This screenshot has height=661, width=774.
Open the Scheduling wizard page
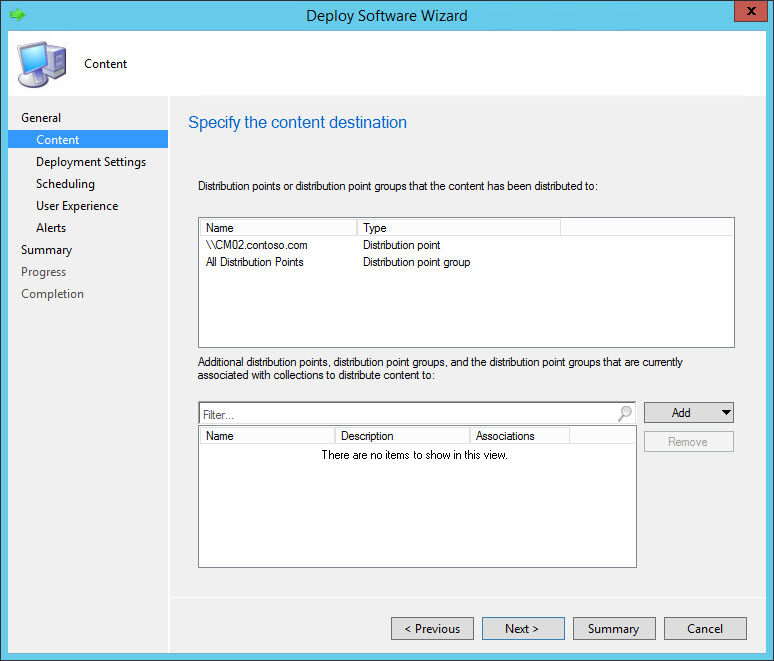tap(65, 184)
